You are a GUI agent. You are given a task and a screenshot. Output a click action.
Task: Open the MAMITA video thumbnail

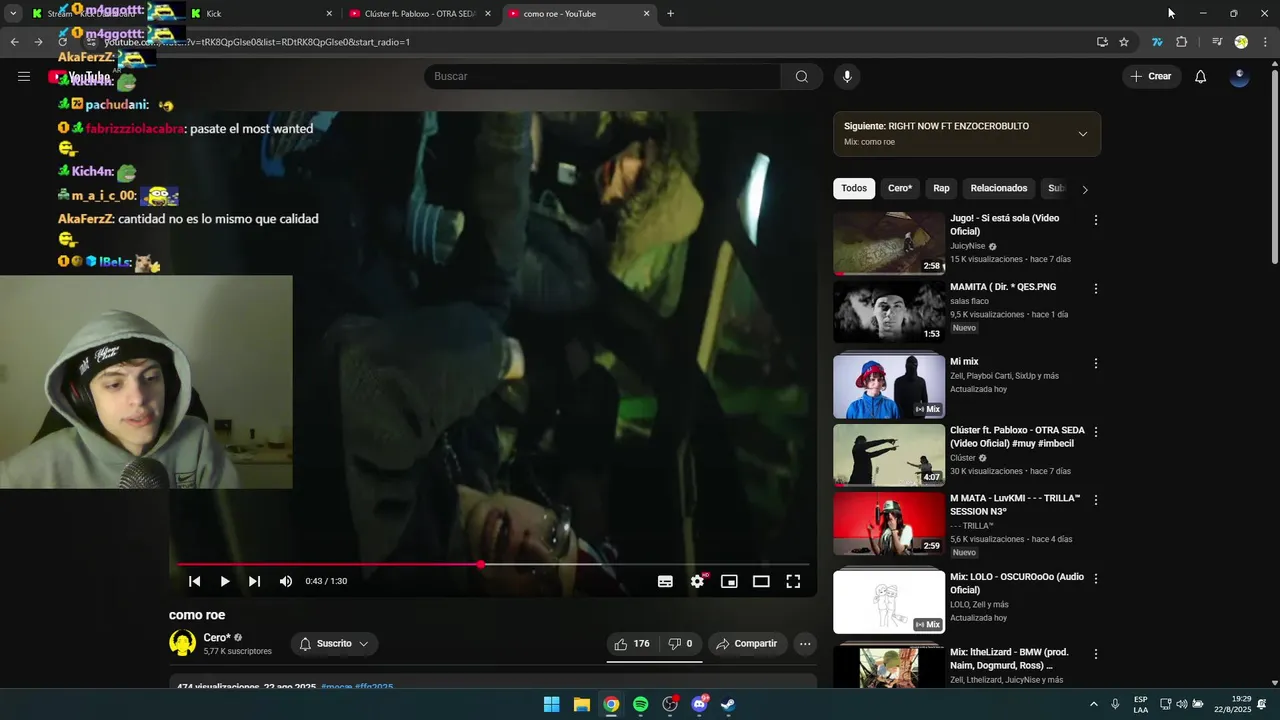pyautogui.click(x=889, y=312)
